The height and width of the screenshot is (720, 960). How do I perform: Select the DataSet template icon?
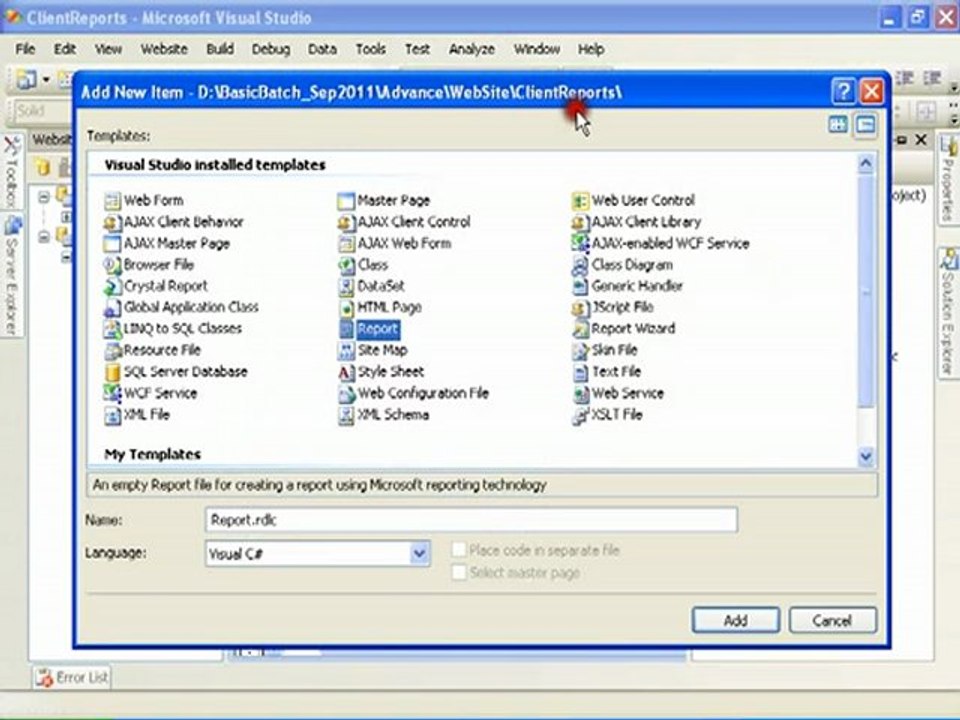coord(346,287)
